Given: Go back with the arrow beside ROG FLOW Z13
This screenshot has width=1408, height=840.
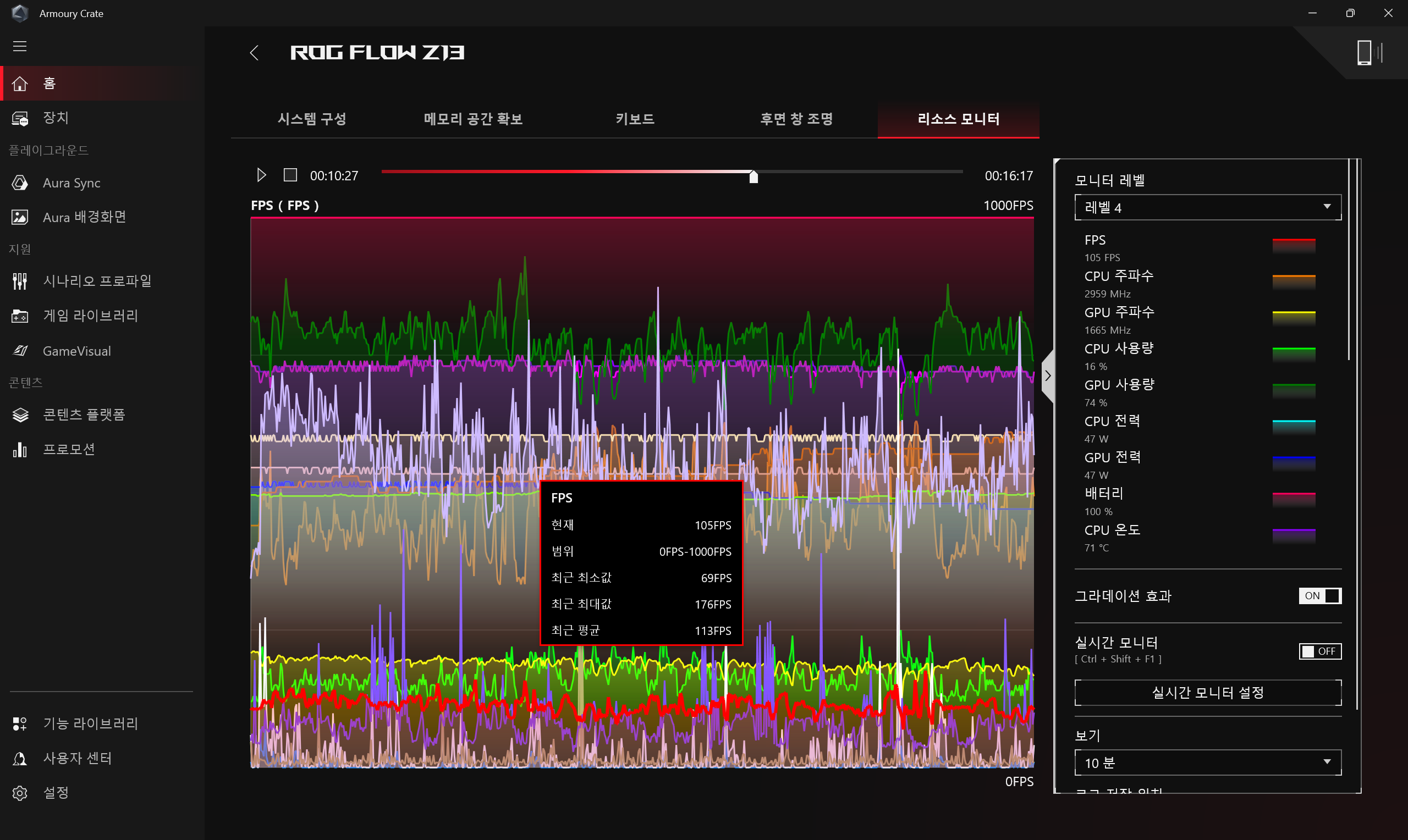Looking at the screenshot, I should [x=254, y=53].
